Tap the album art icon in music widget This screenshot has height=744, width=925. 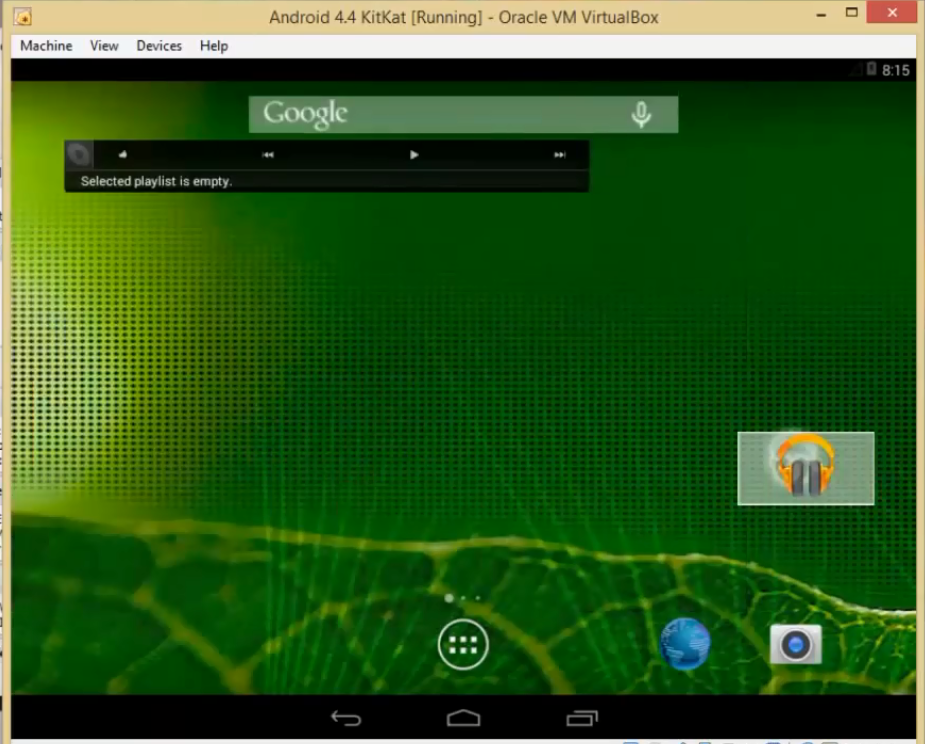pos(78,155)
